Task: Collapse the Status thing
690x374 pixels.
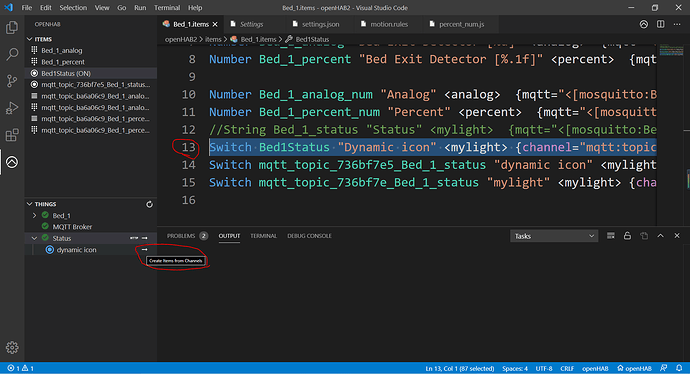Action: tap(34, 238)
